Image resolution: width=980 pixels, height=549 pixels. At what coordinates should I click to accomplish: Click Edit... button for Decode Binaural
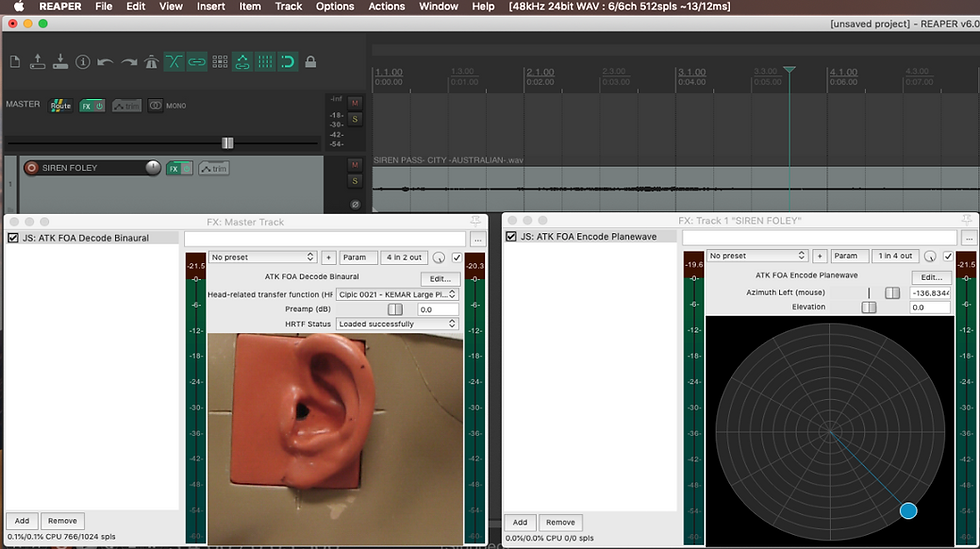point(440,279)
